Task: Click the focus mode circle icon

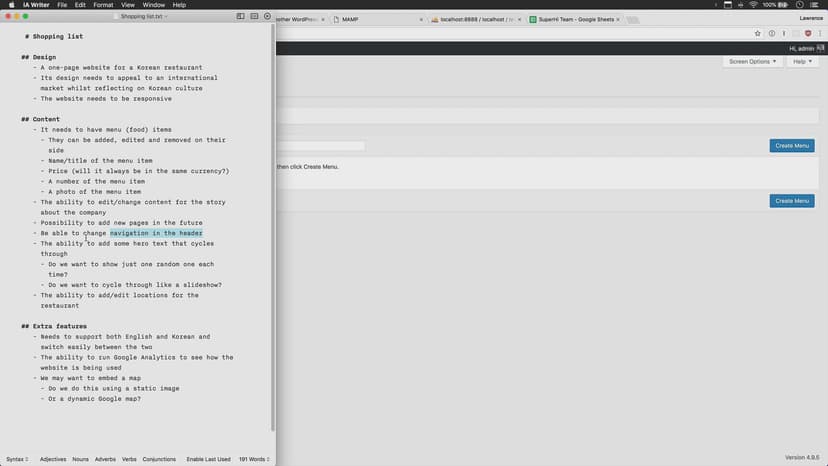Action: click(267, 16)
